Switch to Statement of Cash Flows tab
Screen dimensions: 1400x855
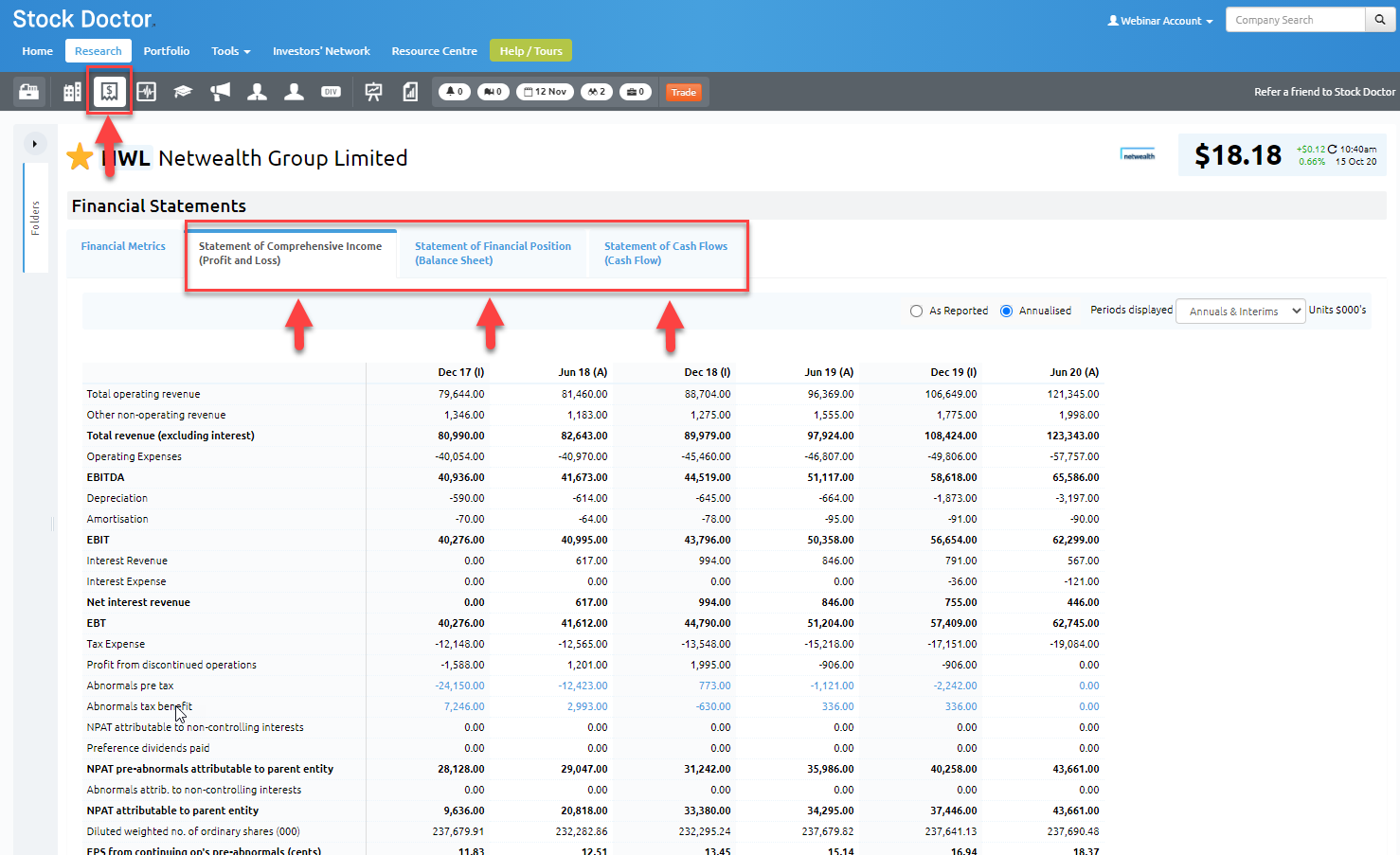point(666,253)
